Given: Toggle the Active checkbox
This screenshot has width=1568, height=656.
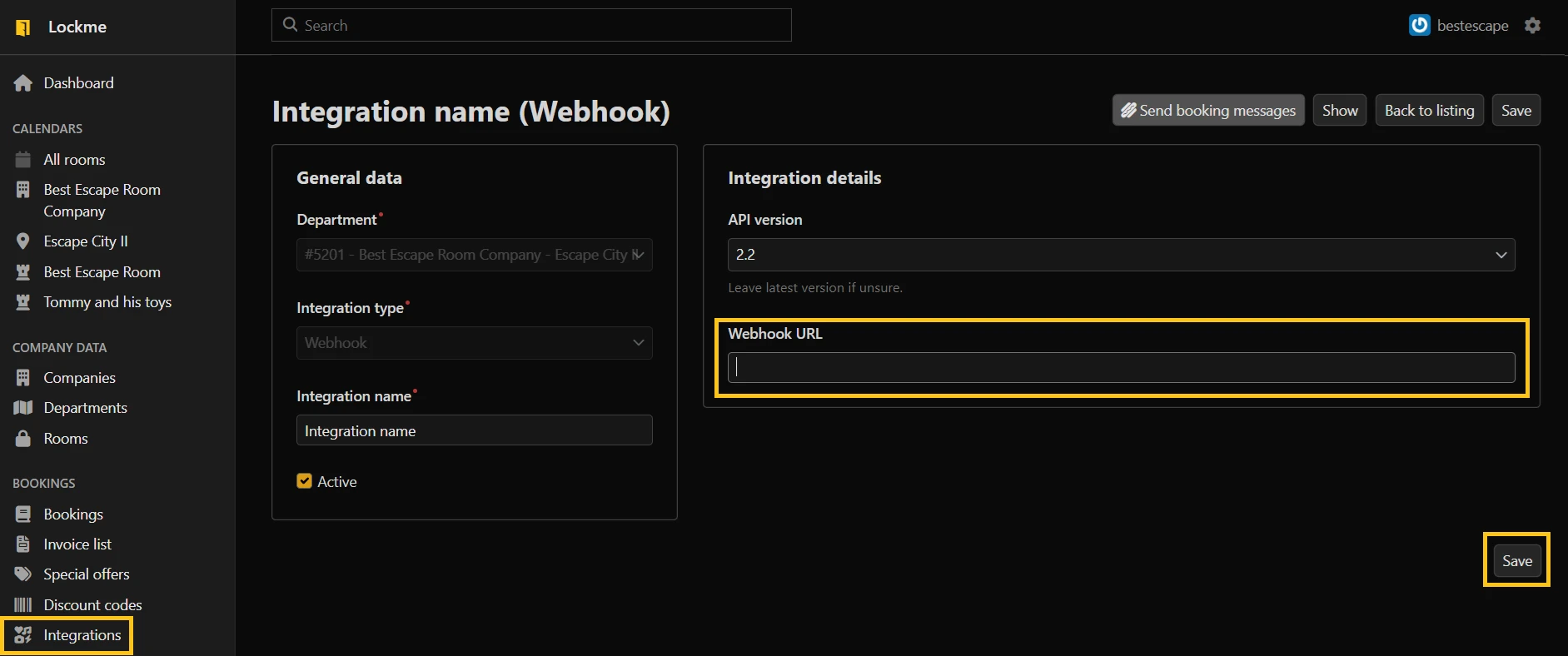Looking at the screenshot, I should (305, 481).
